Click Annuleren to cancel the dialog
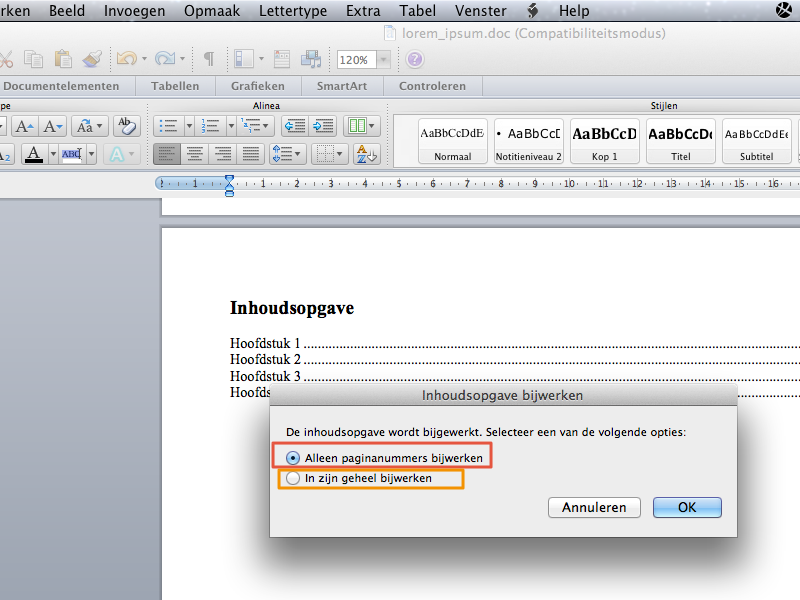The image size is (800, 600). point(594,508)
